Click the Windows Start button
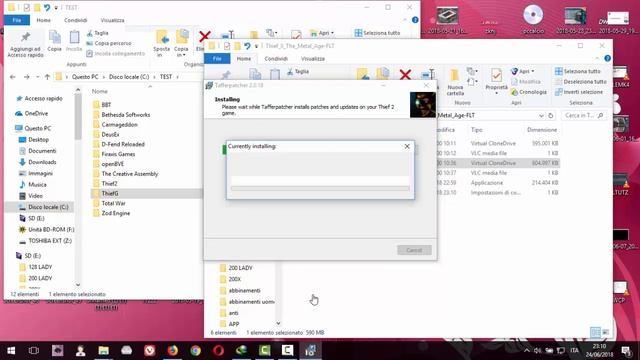Screen dimensions: 640x360 [11, 350]
